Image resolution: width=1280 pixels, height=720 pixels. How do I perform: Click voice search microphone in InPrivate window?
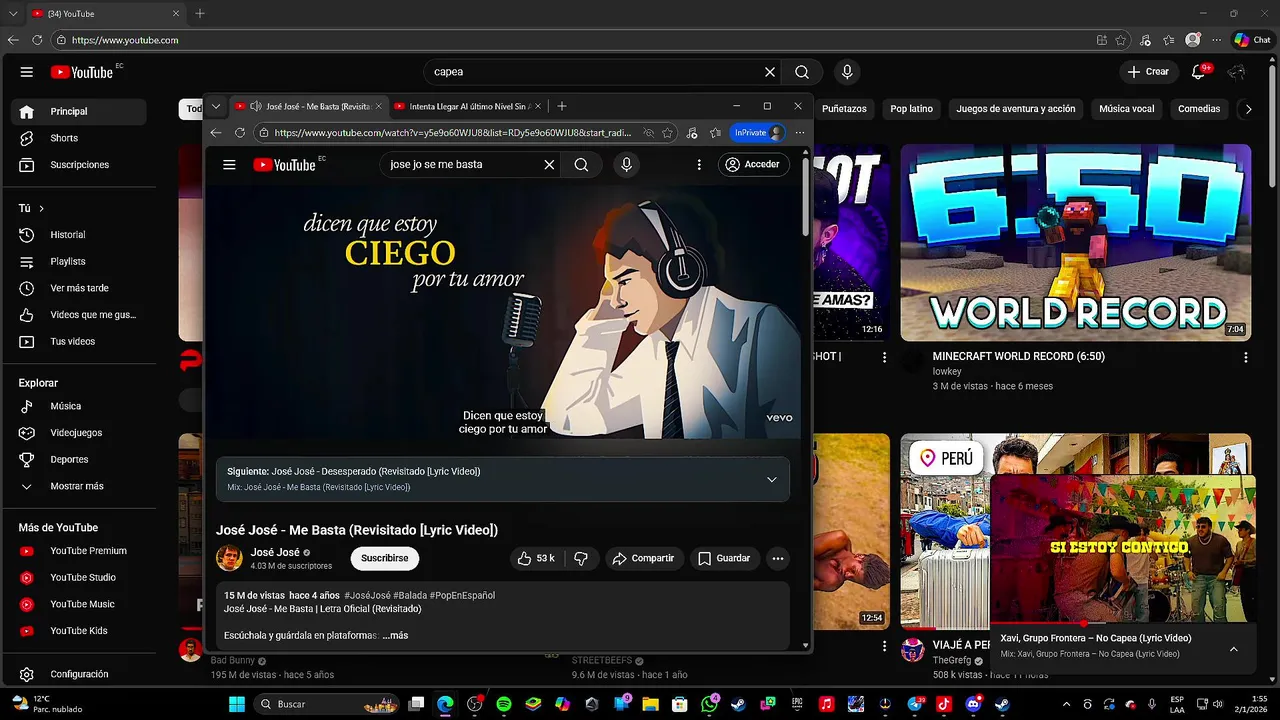(626, 164)
